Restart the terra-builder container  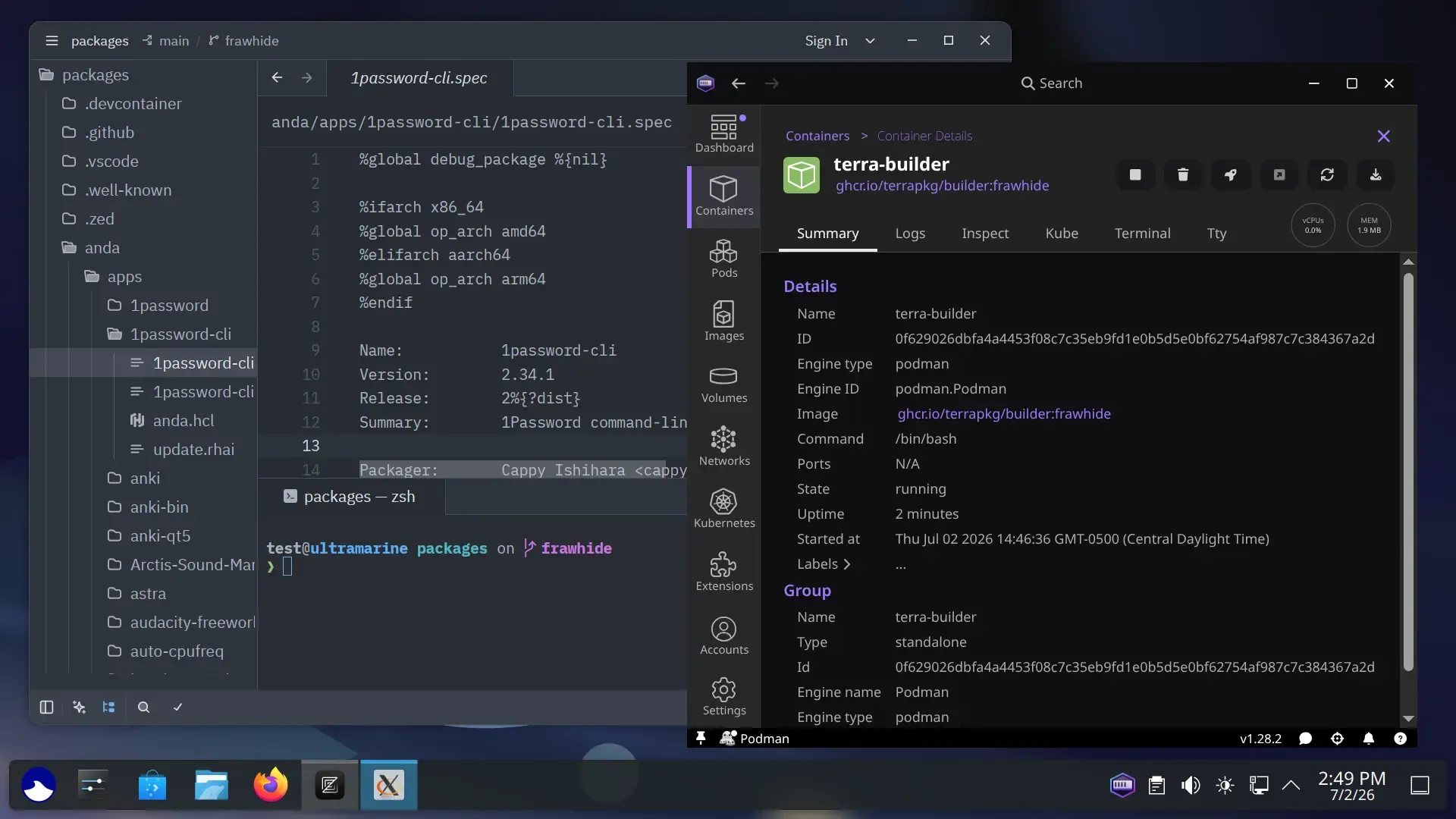pos(1327,175)
